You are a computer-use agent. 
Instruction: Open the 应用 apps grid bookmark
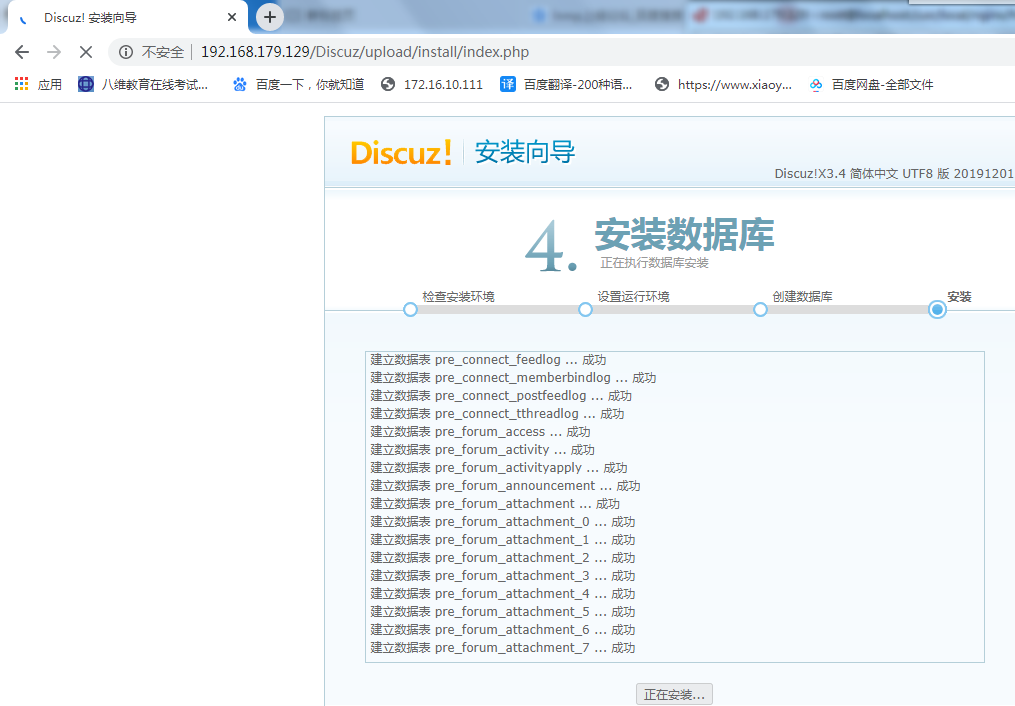click(x=38, y=84)
